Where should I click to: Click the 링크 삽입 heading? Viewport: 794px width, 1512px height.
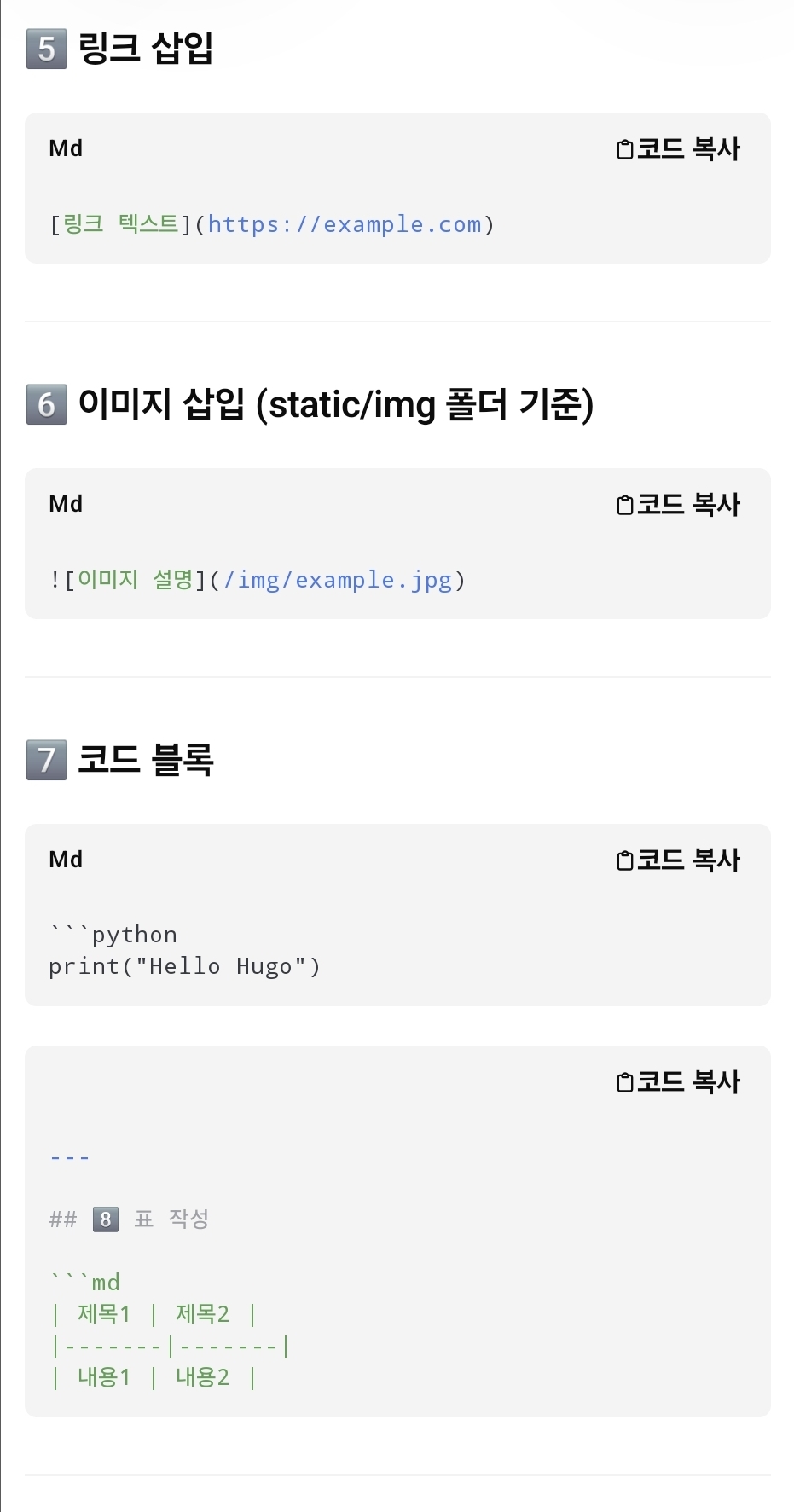click(146, 48)
